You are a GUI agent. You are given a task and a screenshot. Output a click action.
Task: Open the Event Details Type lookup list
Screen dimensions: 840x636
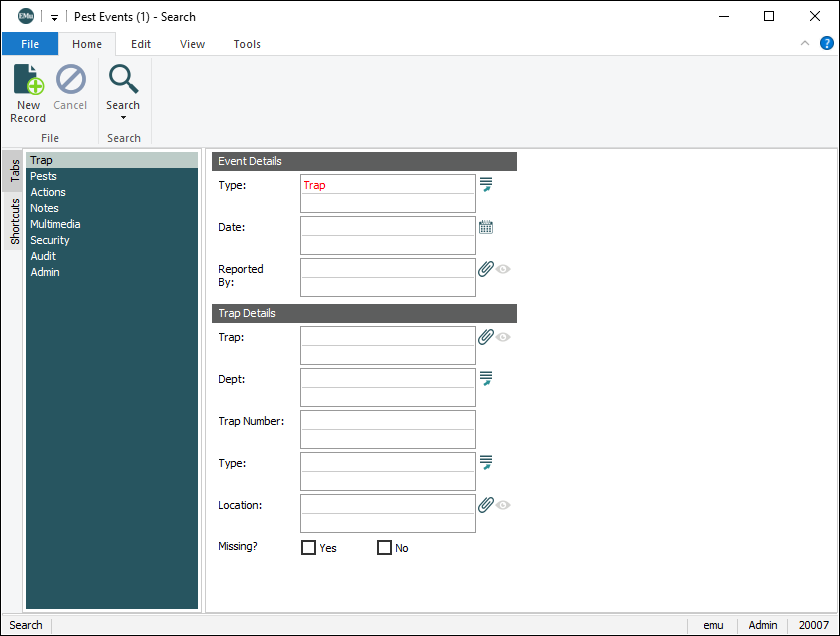(x=486, y=184)
